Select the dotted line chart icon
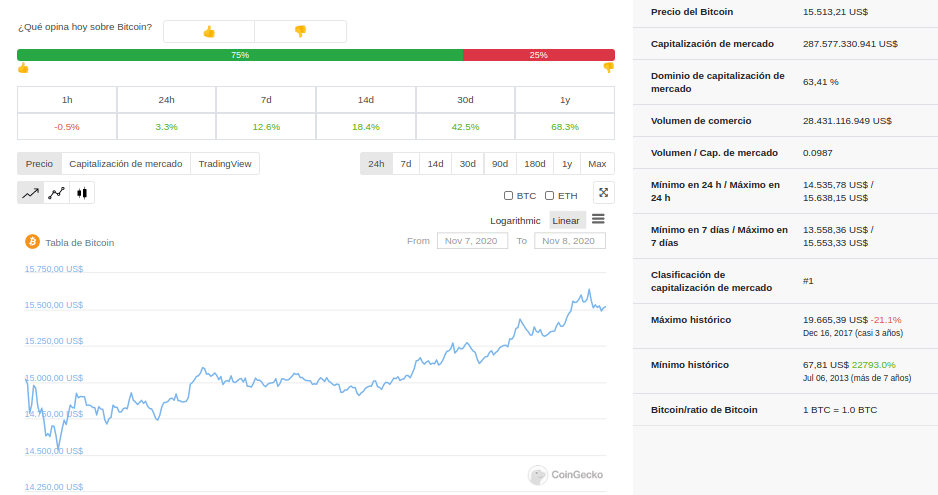 [57, 193]
